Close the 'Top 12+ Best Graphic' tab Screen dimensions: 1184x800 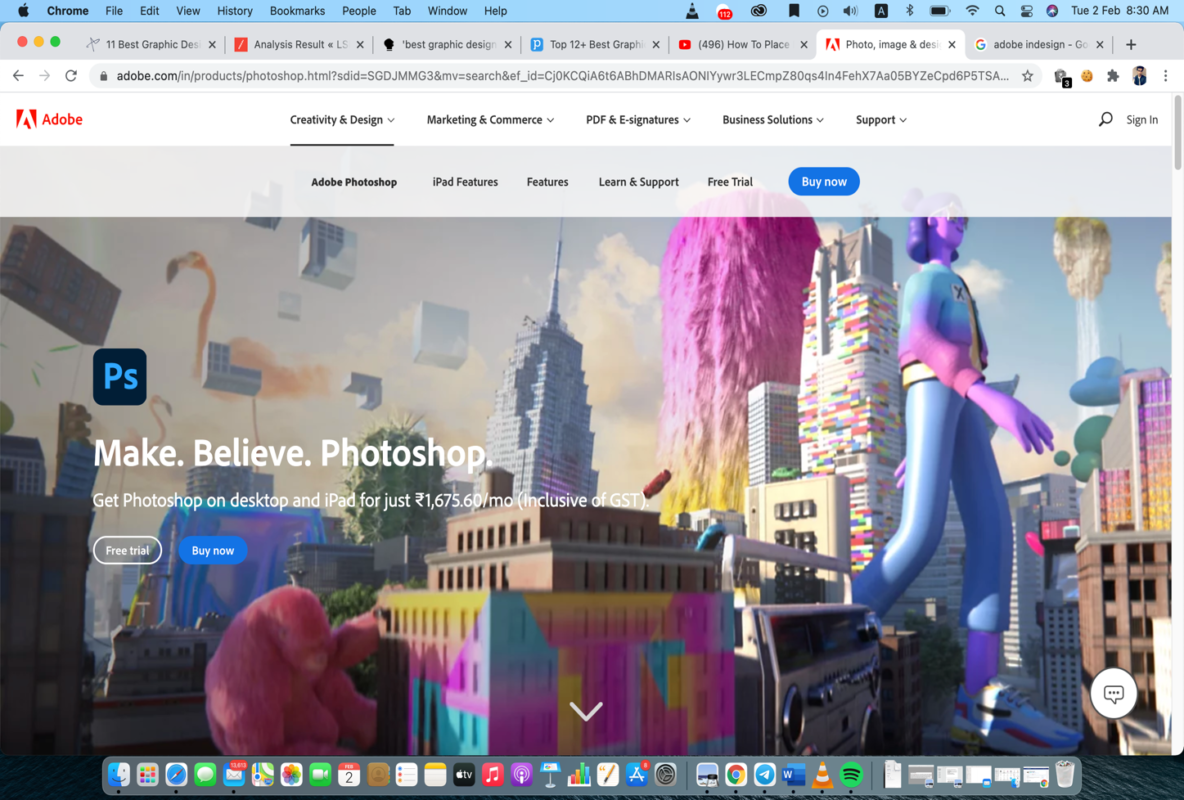point(655,45)
